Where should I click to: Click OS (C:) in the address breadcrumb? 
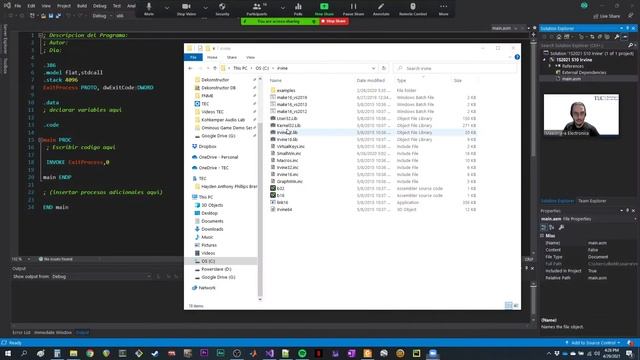coord(262,68)
